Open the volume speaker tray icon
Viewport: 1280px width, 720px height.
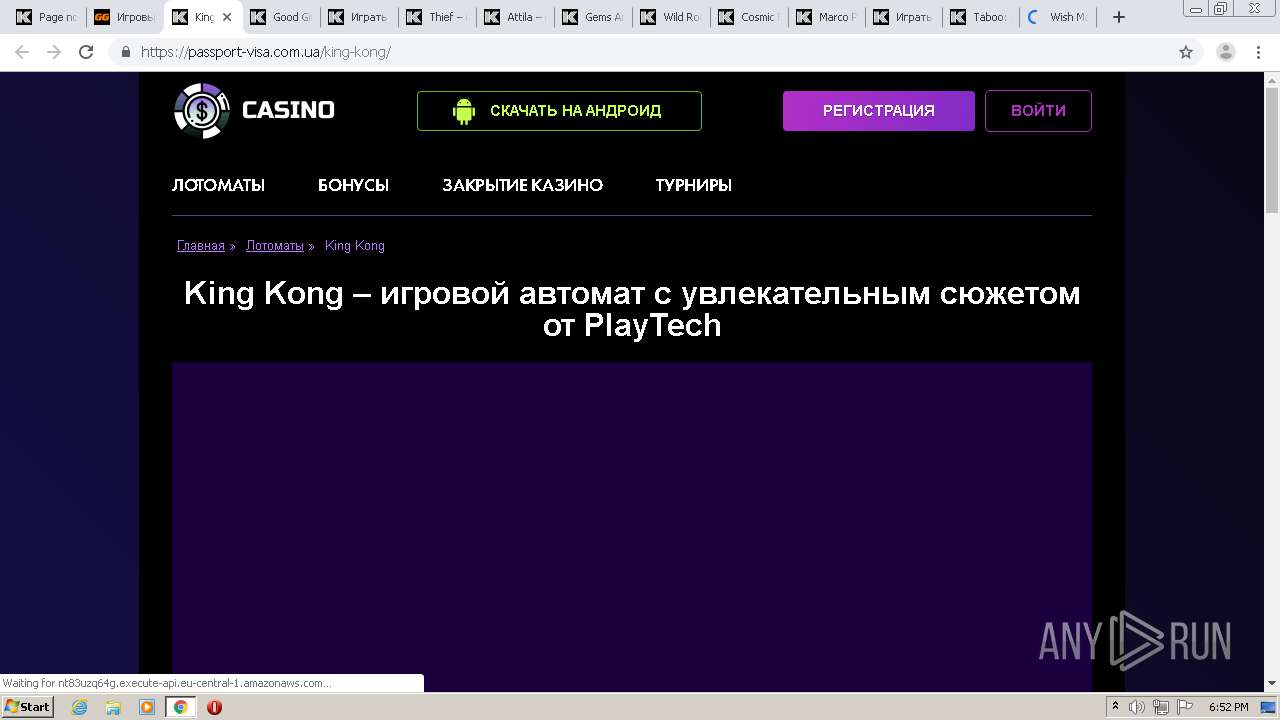(x=1137, y=707)
